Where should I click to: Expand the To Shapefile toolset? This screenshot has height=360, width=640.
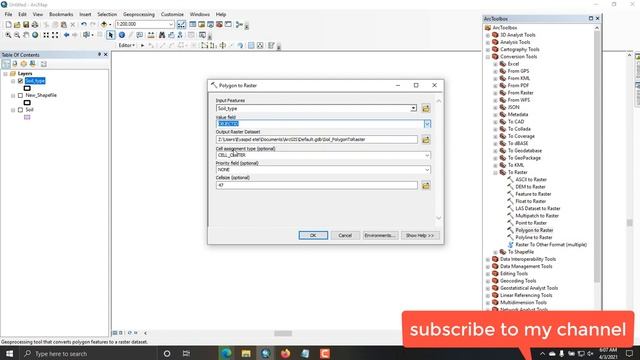(x=495, y=252)
